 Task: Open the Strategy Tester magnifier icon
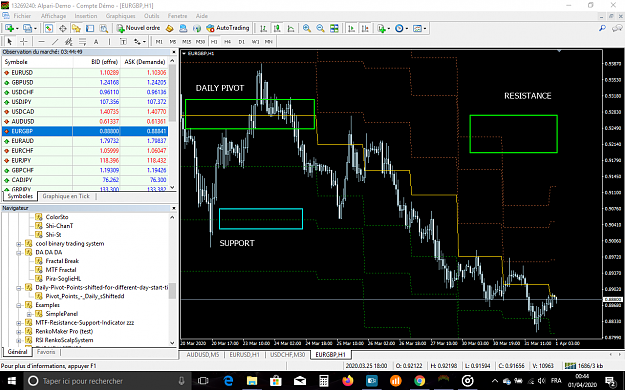tap(104, 28)
